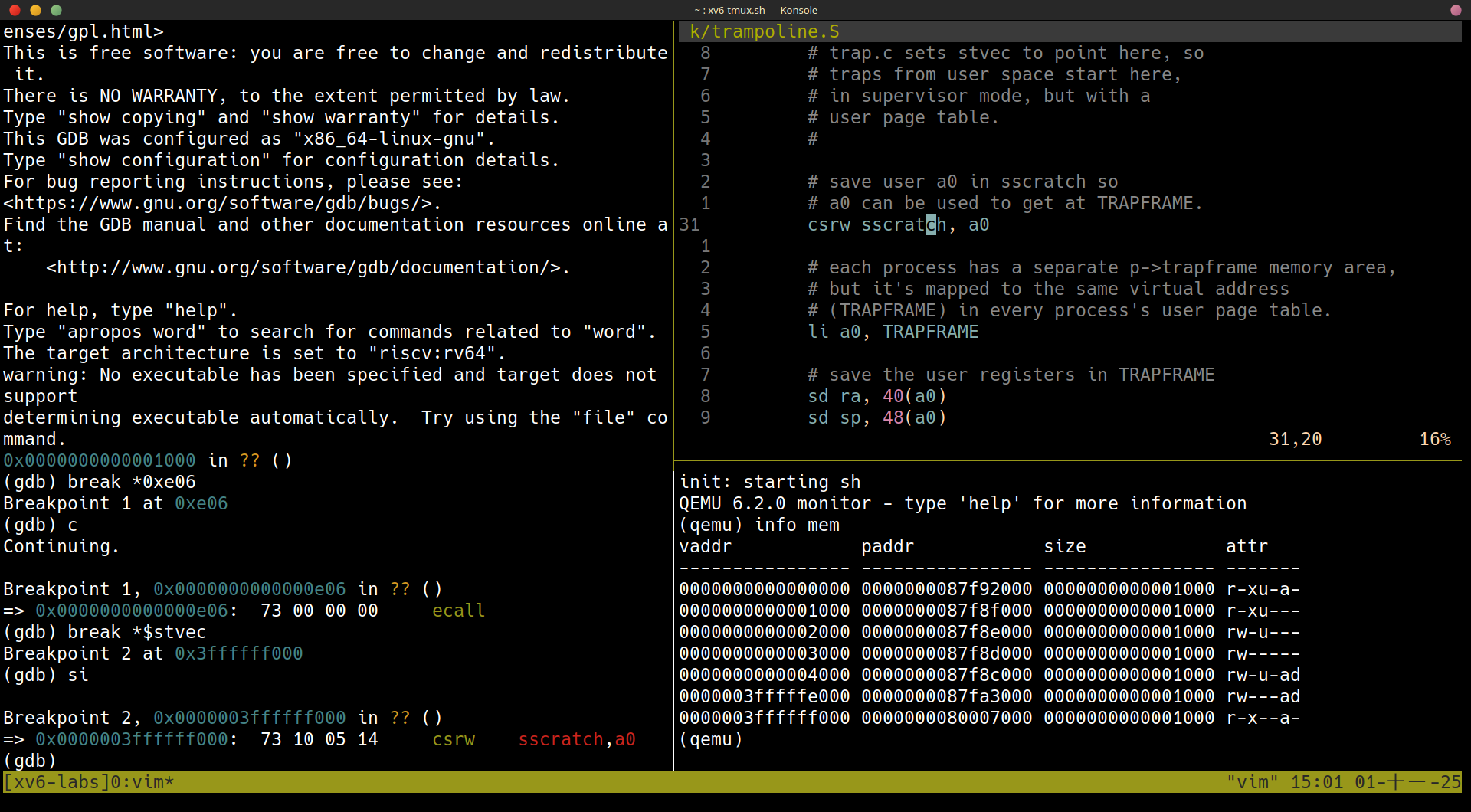Click the yellow minimize window button
This screenshot has height=812, width=1471.
tap(35, 10)
